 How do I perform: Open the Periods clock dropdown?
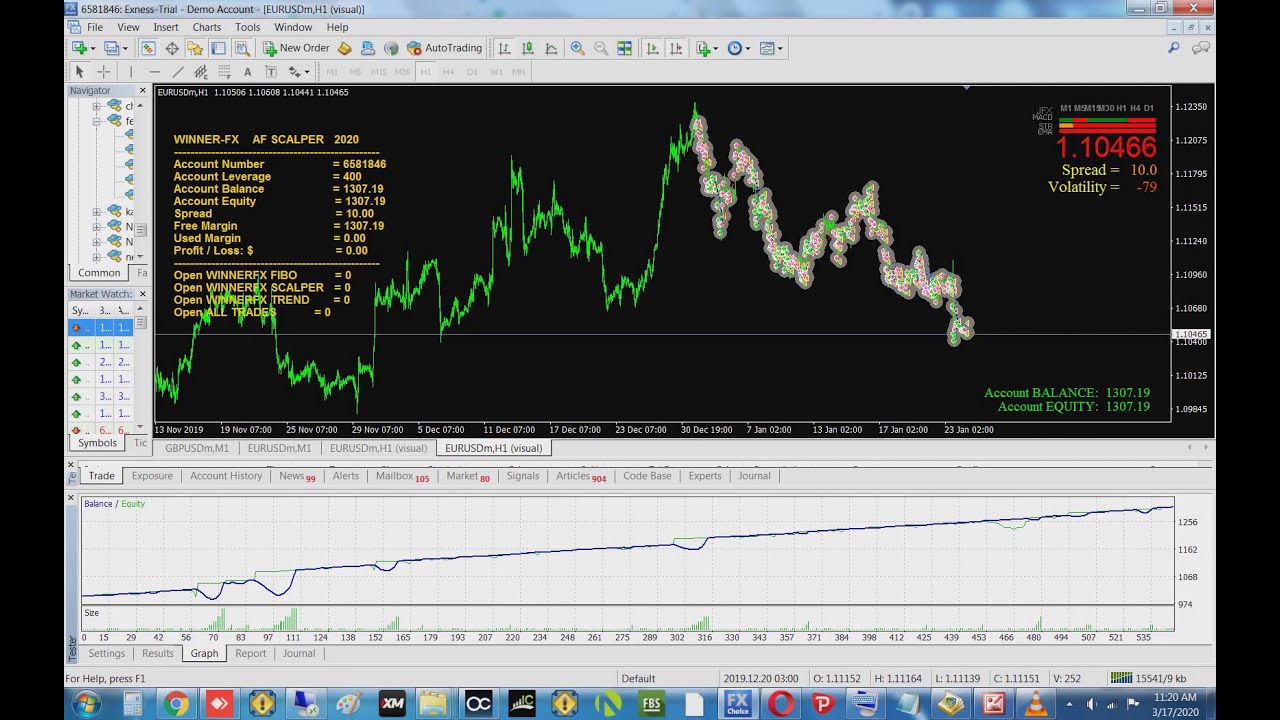[x=738, y=48]
